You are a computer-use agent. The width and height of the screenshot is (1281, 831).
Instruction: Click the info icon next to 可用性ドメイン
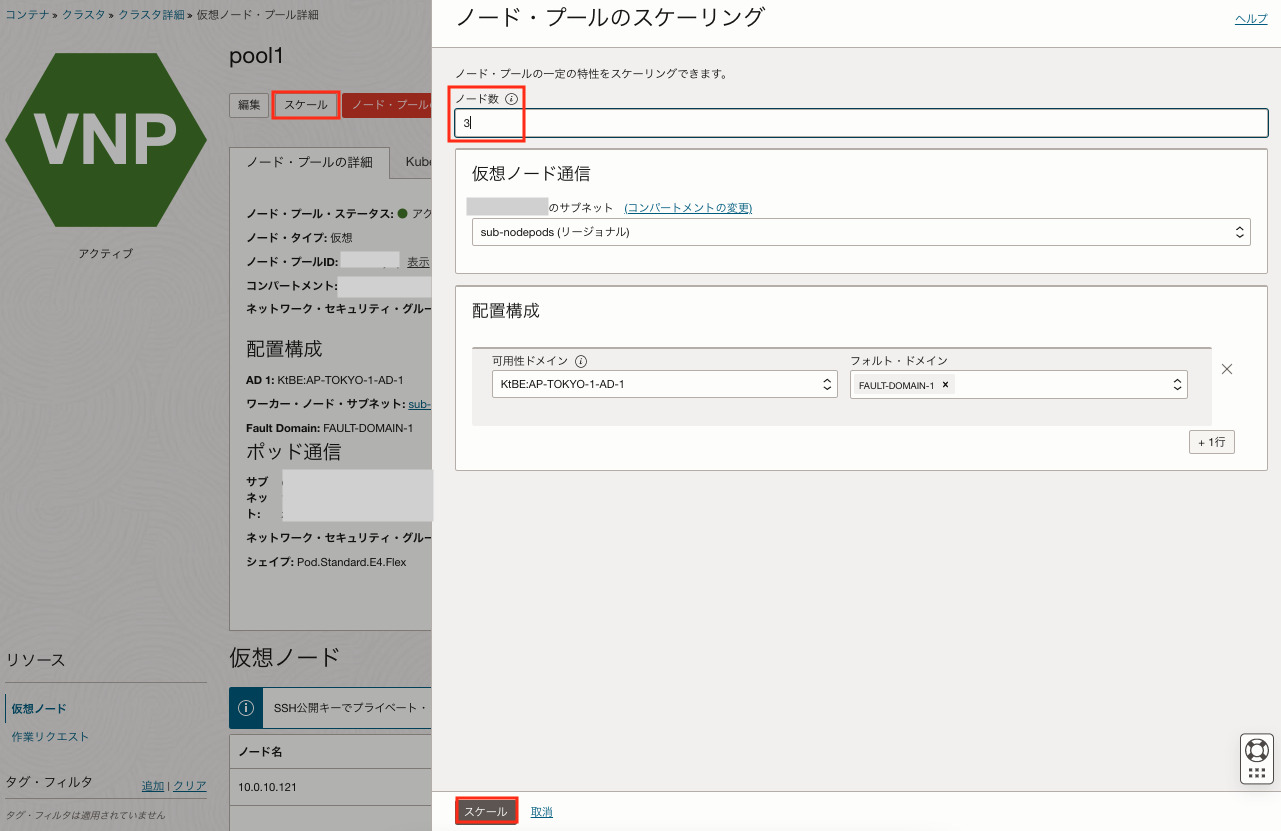click(x=579, y=361)
